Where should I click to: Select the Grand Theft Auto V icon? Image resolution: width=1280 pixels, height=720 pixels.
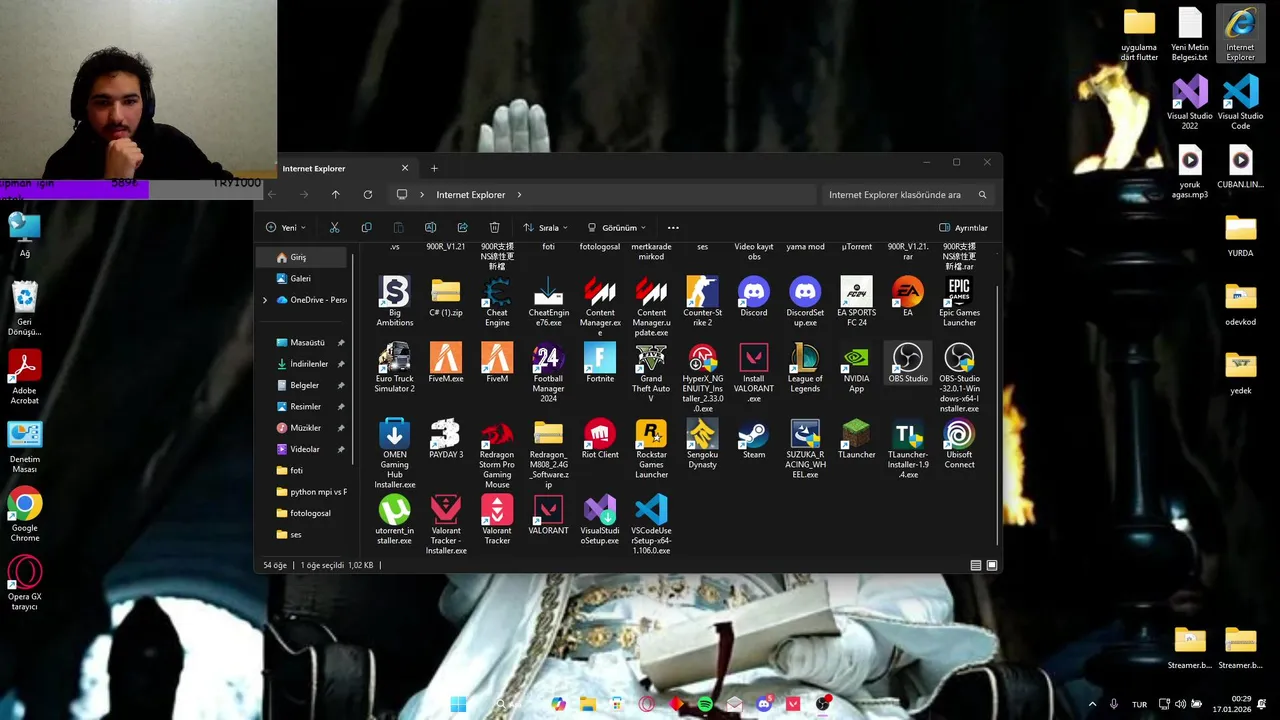[651, 358]
